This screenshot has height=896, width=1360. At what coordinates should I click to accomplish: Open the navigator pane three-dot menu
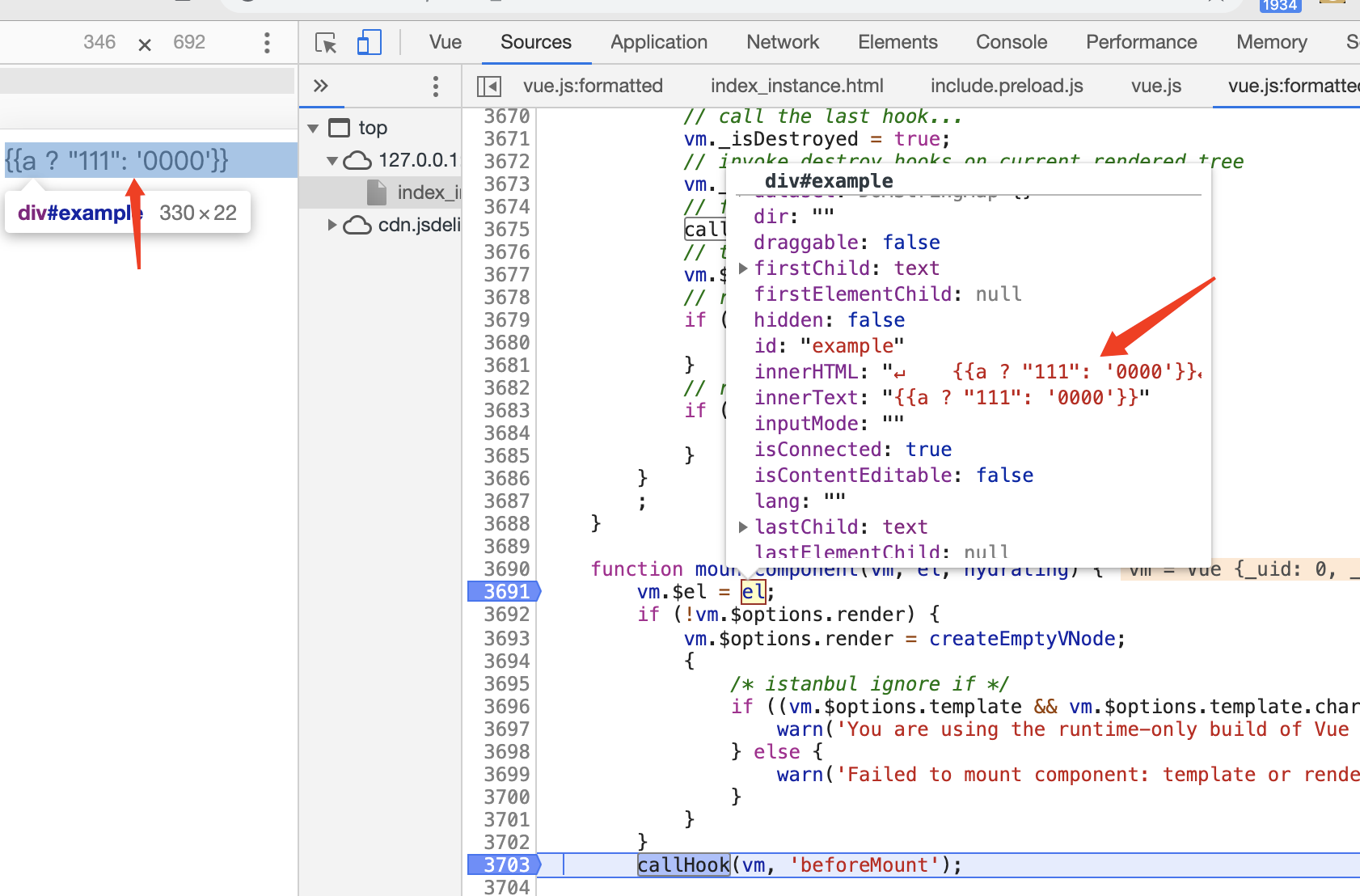tap(436, 87)
